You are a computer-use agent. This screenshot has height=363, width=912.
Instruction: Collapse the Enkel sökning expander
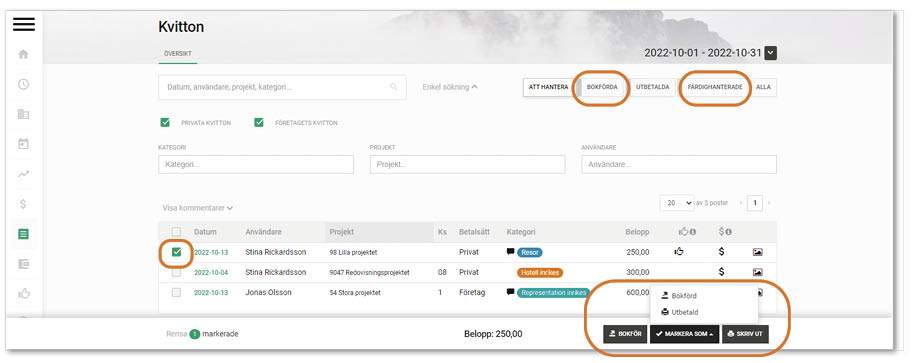click(x=450, y=87)
